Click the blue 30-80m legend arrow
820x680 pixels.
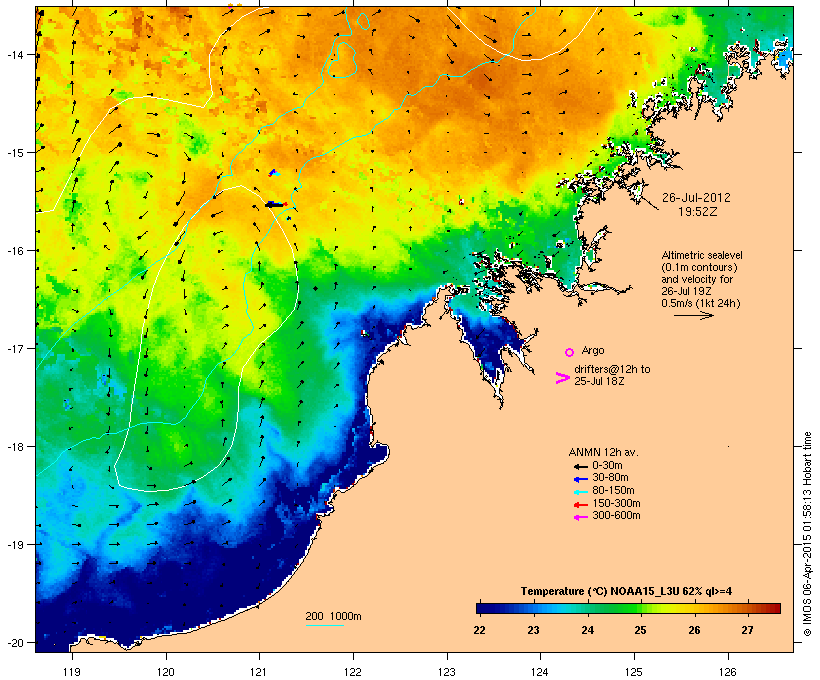pyautogui.click(x=581, y=479)
